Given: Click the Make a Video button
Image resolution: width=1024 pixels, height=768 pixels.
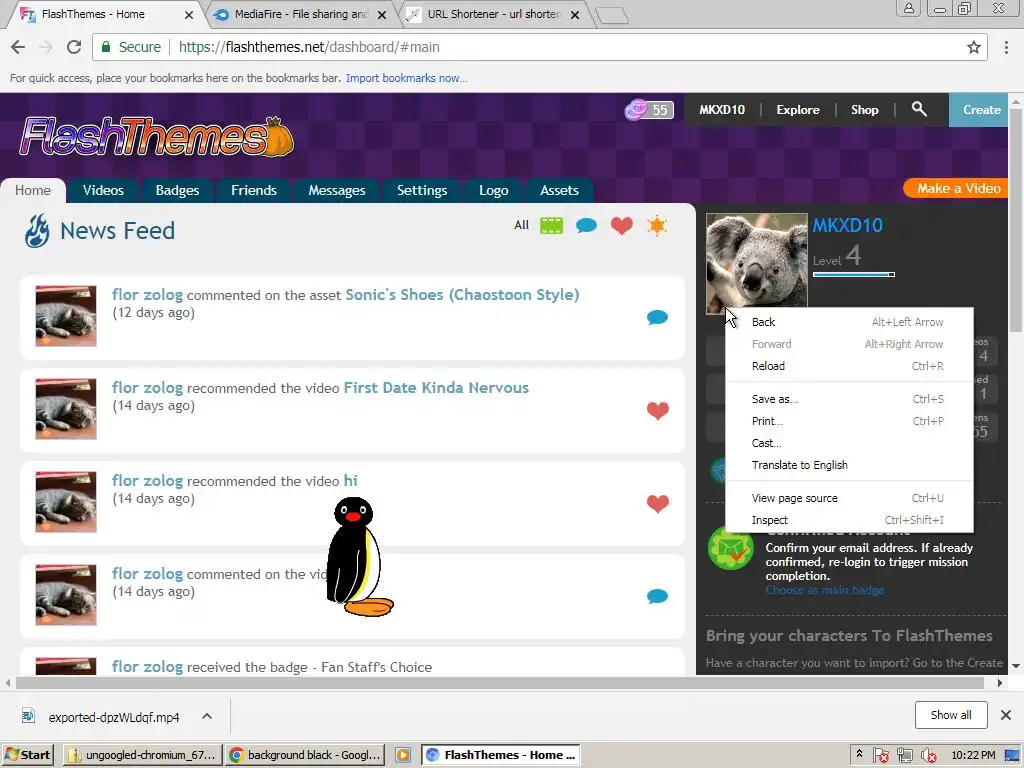Looking at the screenshot, I should point(957,188).
